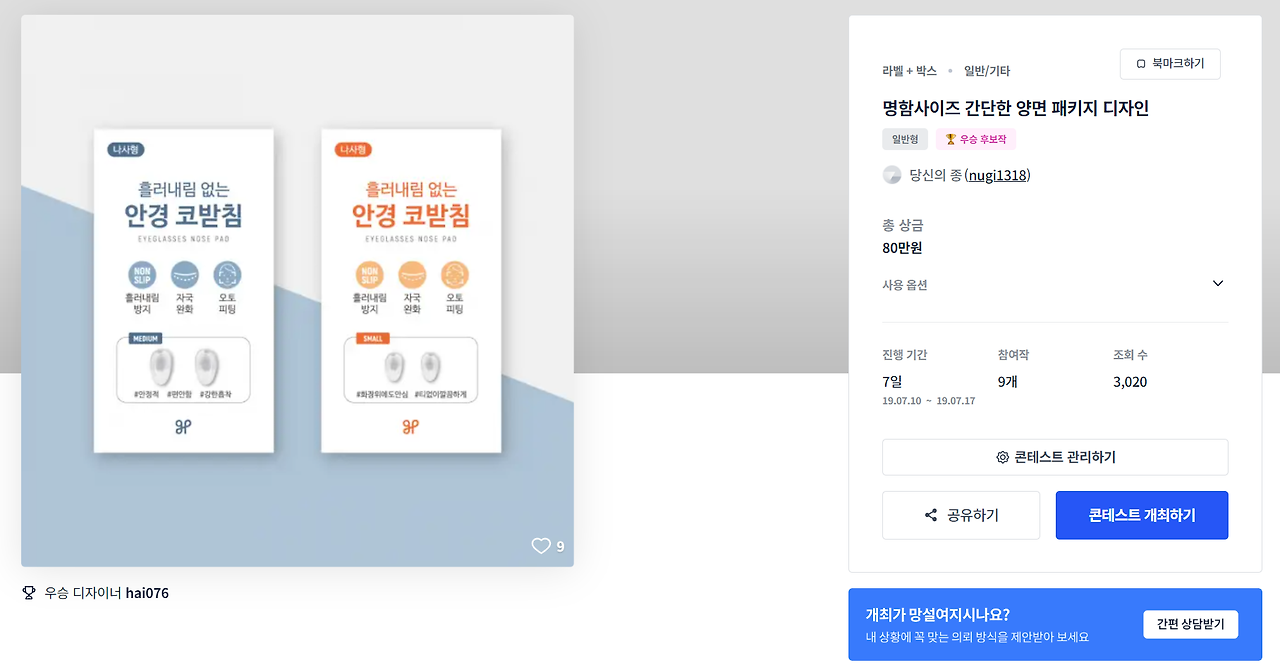Open the nugi1318 profile link
1280x665 pixels.
click(x=997, y=175)
